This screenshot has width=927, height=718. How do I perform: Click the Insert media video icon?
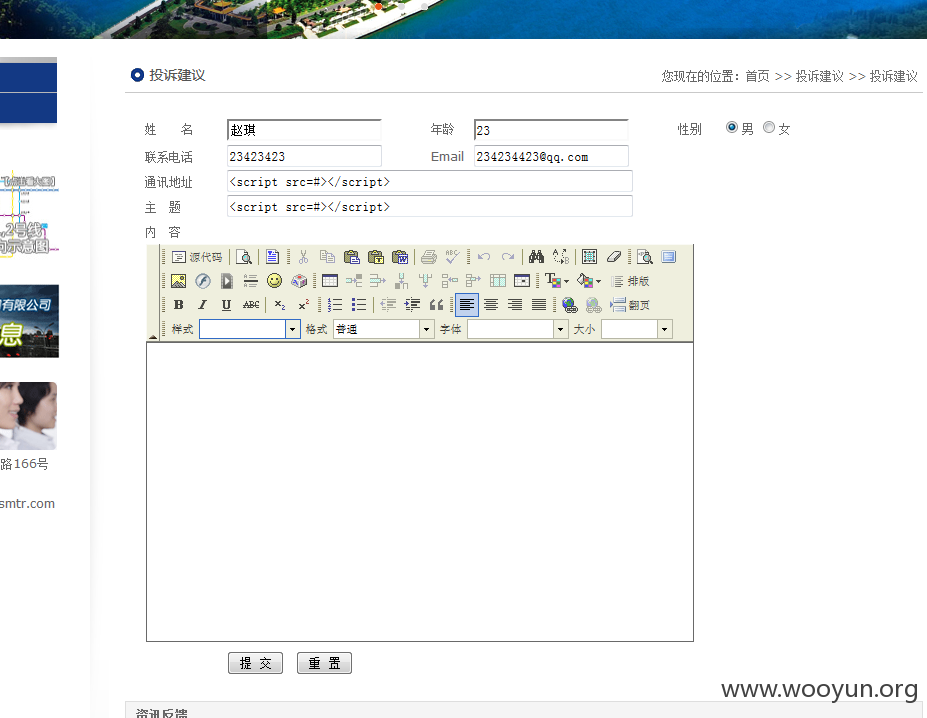226,281
